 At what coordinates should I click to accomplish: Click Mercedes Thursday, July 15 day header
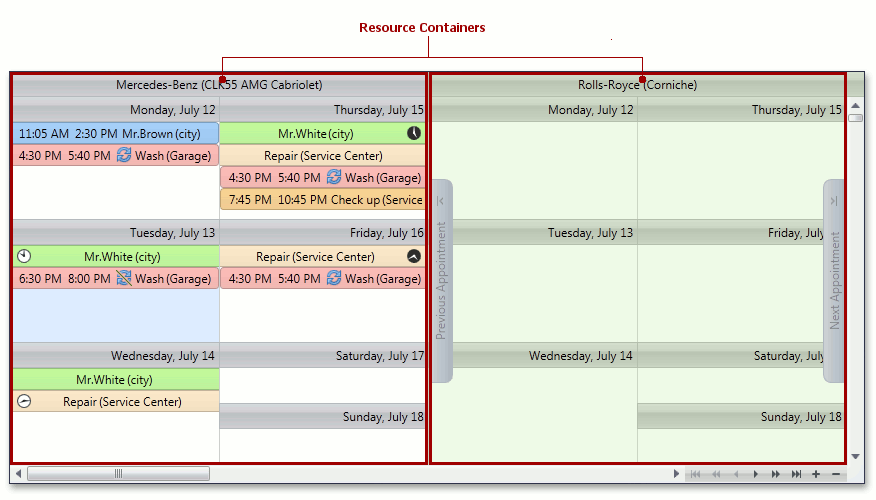point(322,109)
